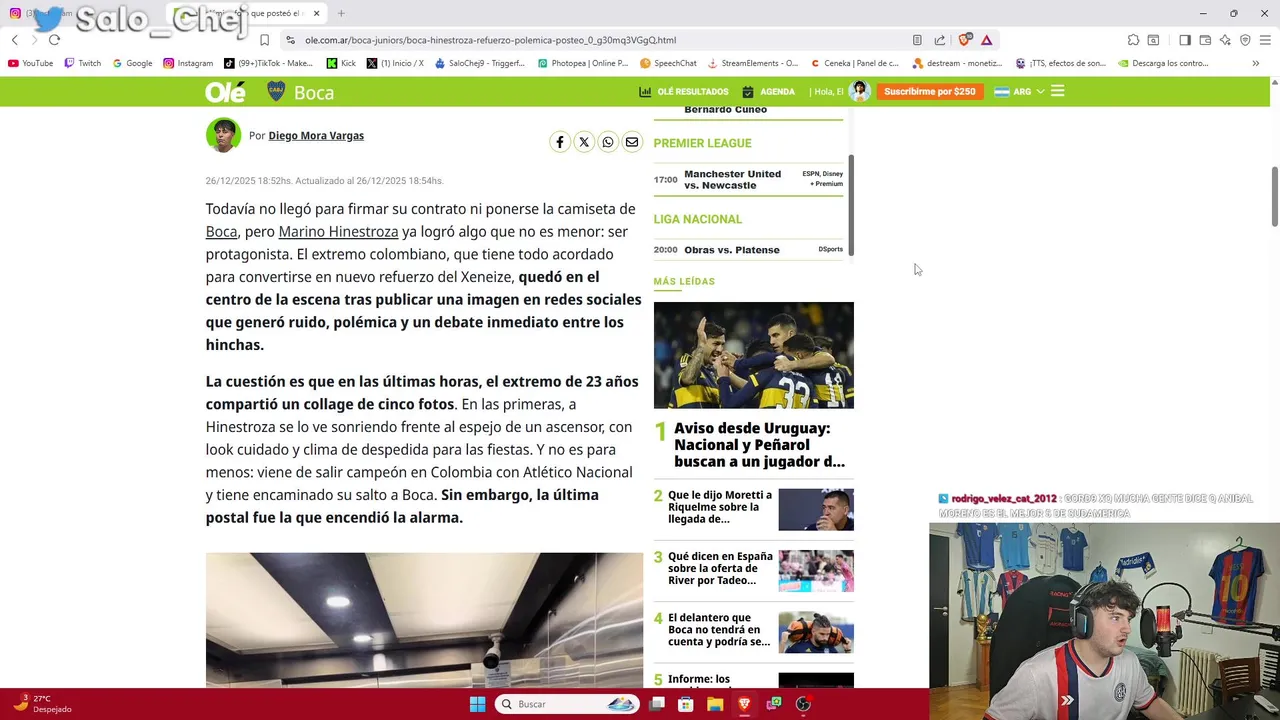This screenshot has width=1280, height=720.
Task: Share the article via WhatsApp
Action: point(608,142)
